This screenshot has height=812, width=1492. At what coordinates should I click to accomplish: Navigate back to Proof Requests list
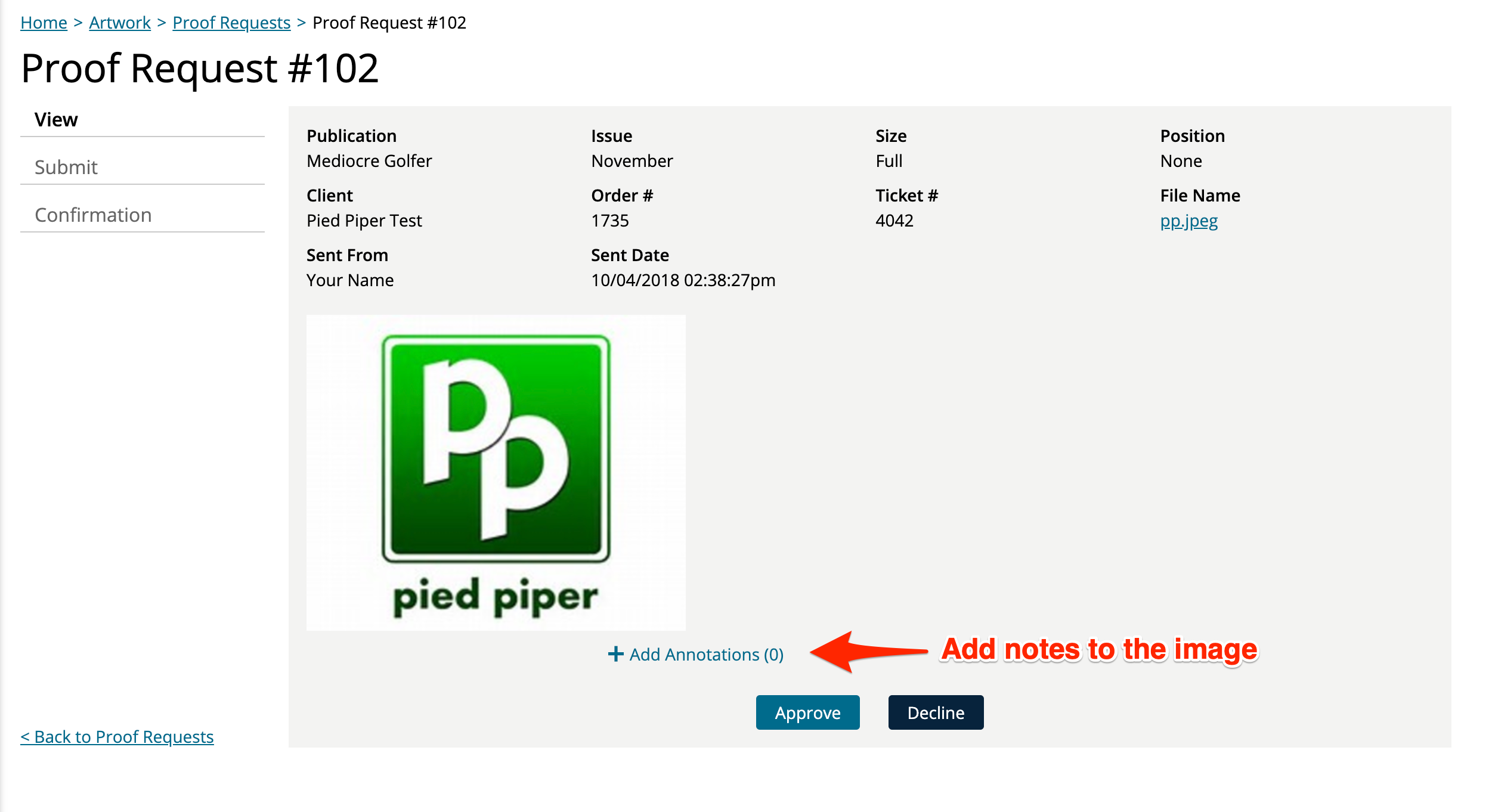pos(116,737)
